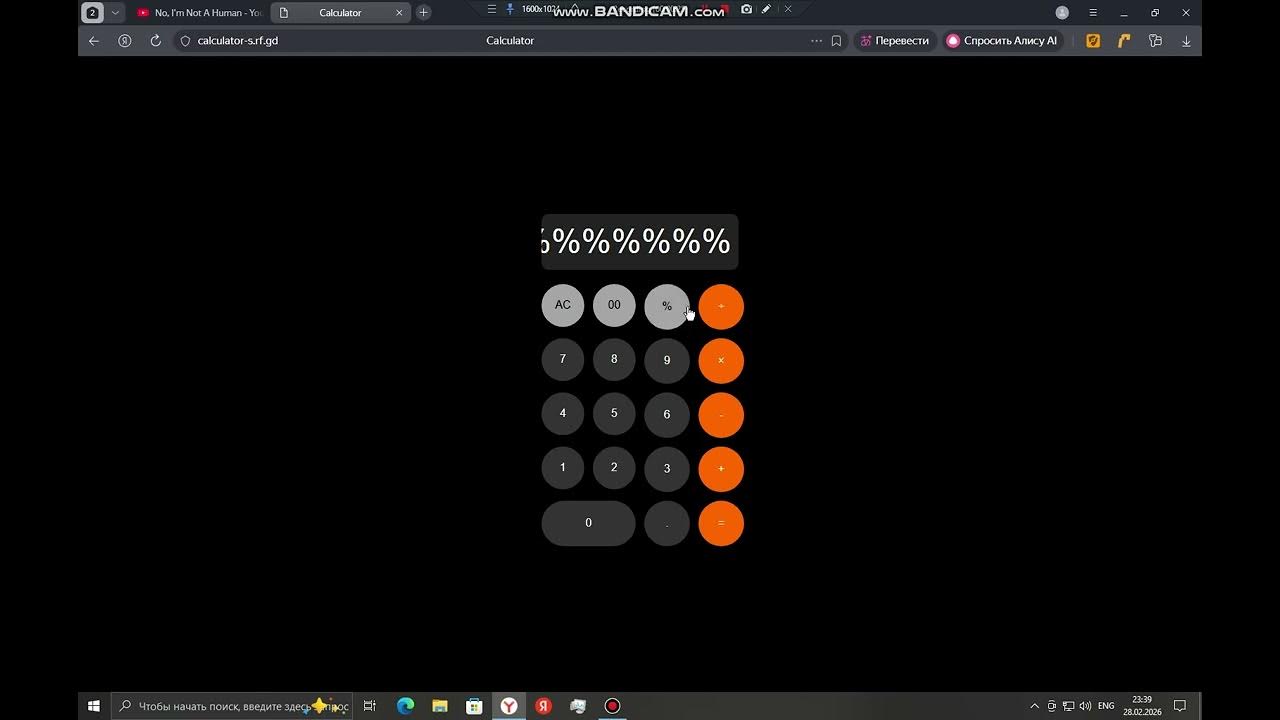Show hidden system tray icons
The width and height of the screenshot is (1280, 720).
click(x=1035, y=706)
